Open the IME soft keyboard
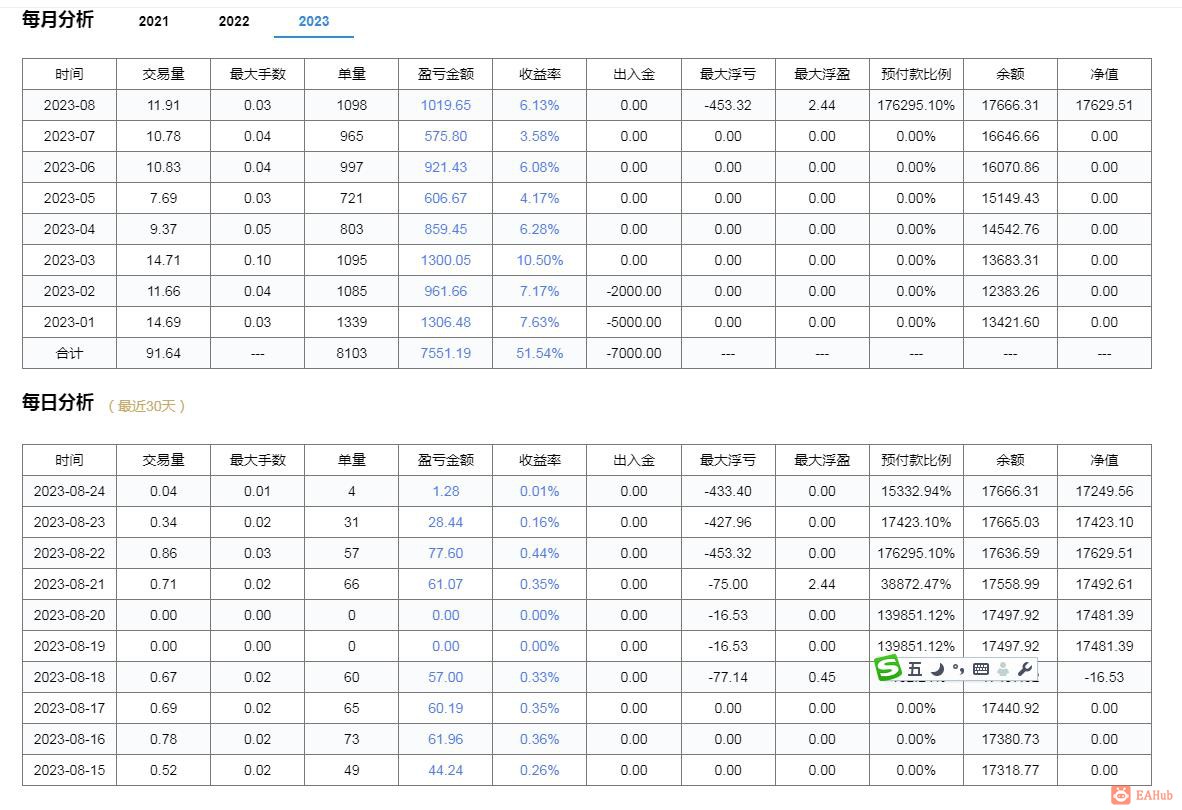 tap(981, 670)
